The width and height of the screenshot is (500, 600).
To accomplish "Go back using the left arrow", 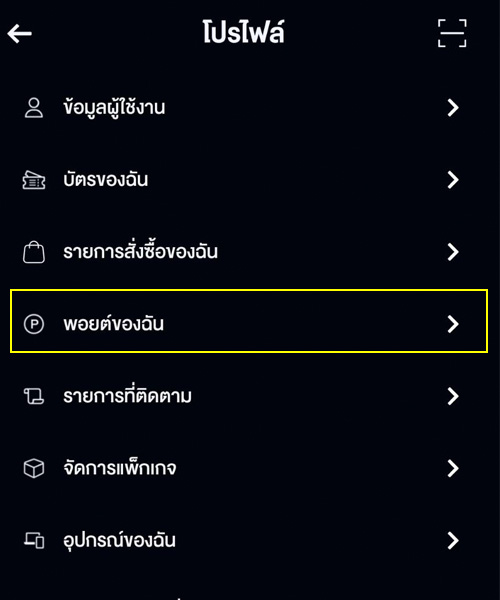I will tap(20, 33).
